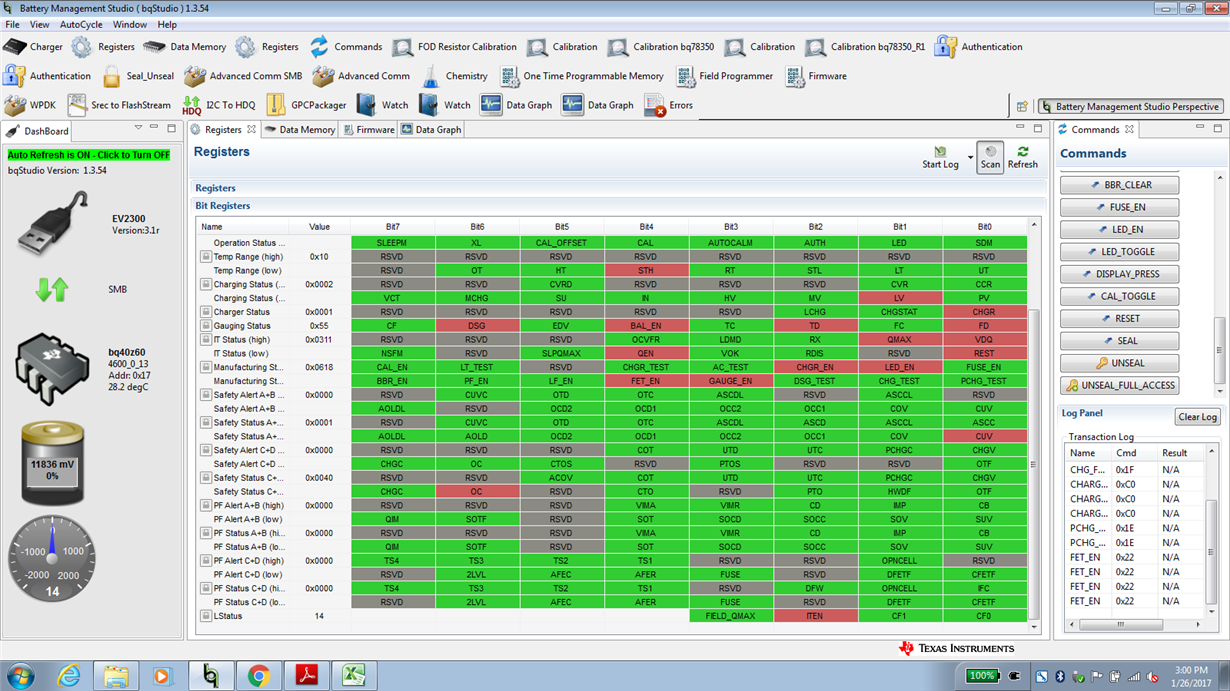The image size is (1230, 691).
Task: Click the FUSE_EN command button
Action: pos(1119,207)
